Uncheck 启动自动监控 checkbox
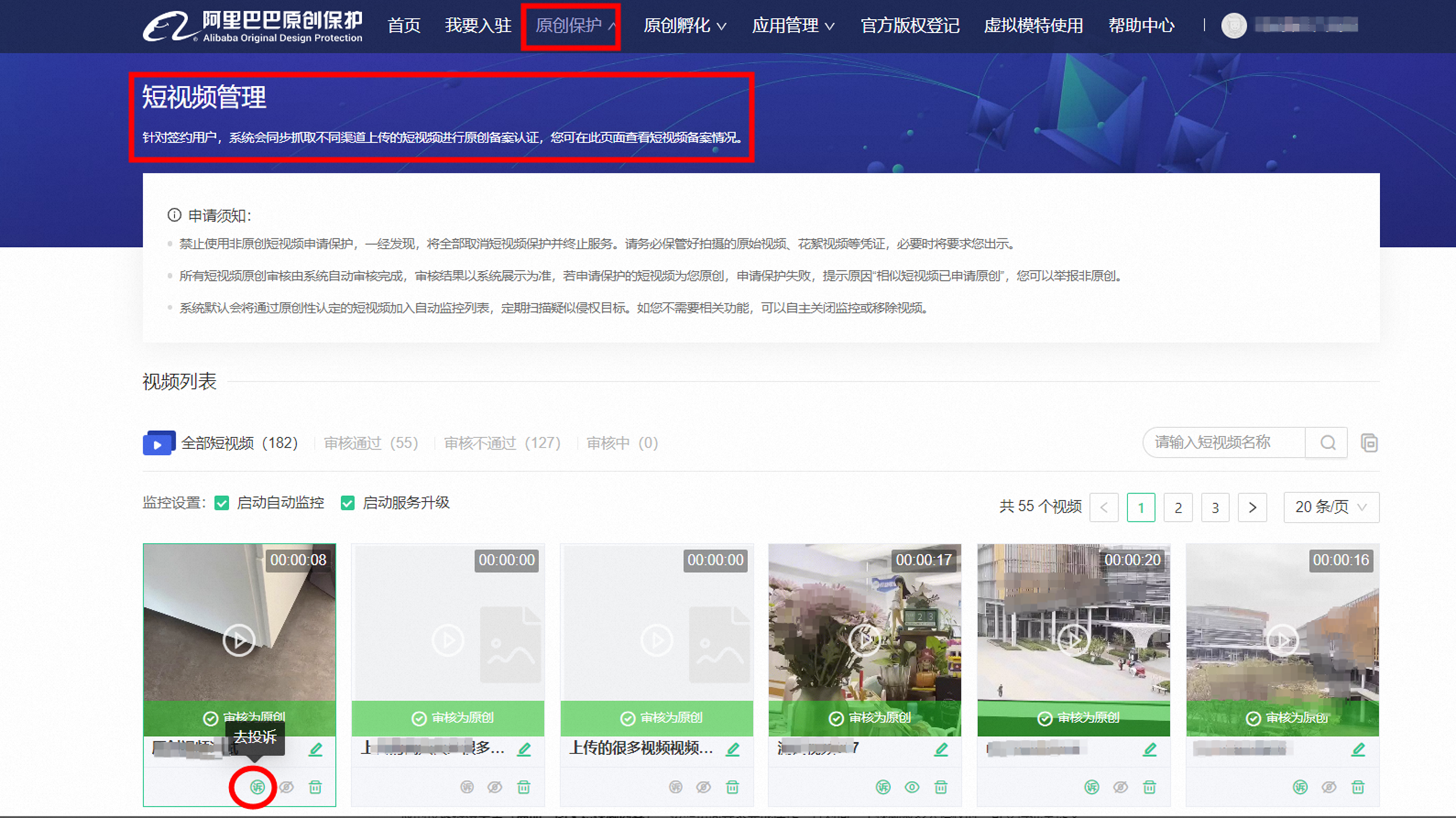Screen dimensions: 1456x818 coord(222,503)
